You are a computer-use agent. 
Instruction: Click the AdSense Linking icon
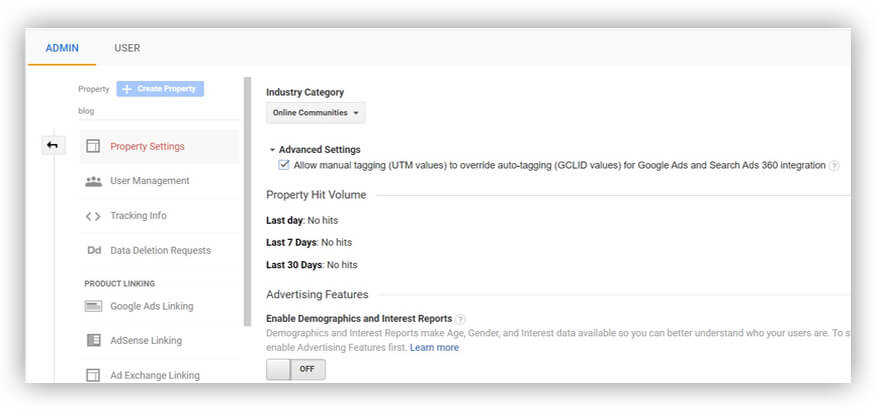click(93, 341)
